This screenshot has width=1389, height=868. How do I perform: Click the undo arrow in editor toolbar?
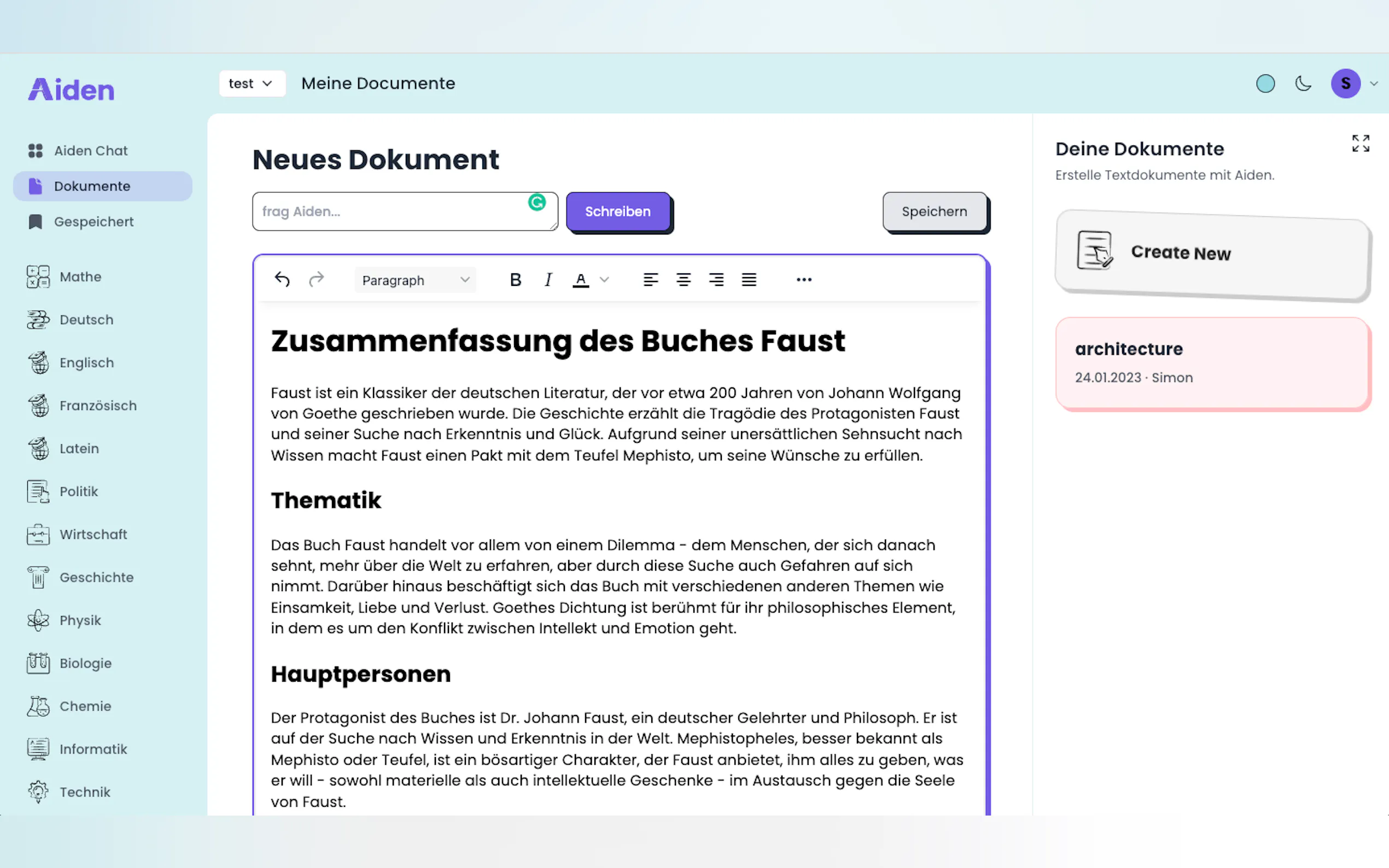click(x=282, y=279)
